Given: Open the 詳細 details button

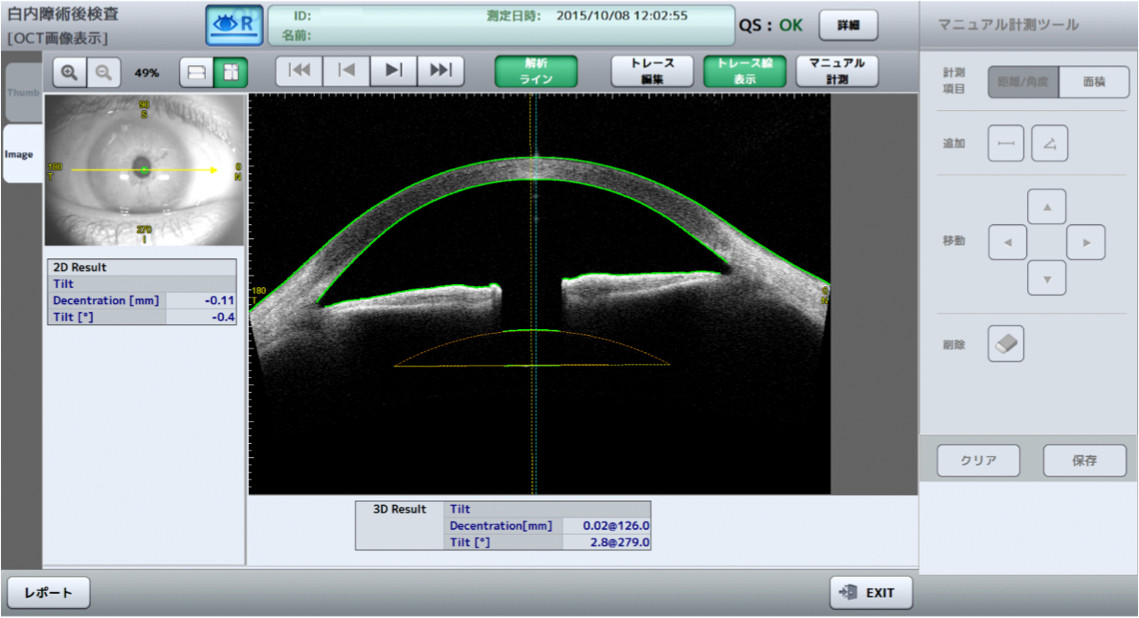Looking at the screenshot, I should click(848, 25).
